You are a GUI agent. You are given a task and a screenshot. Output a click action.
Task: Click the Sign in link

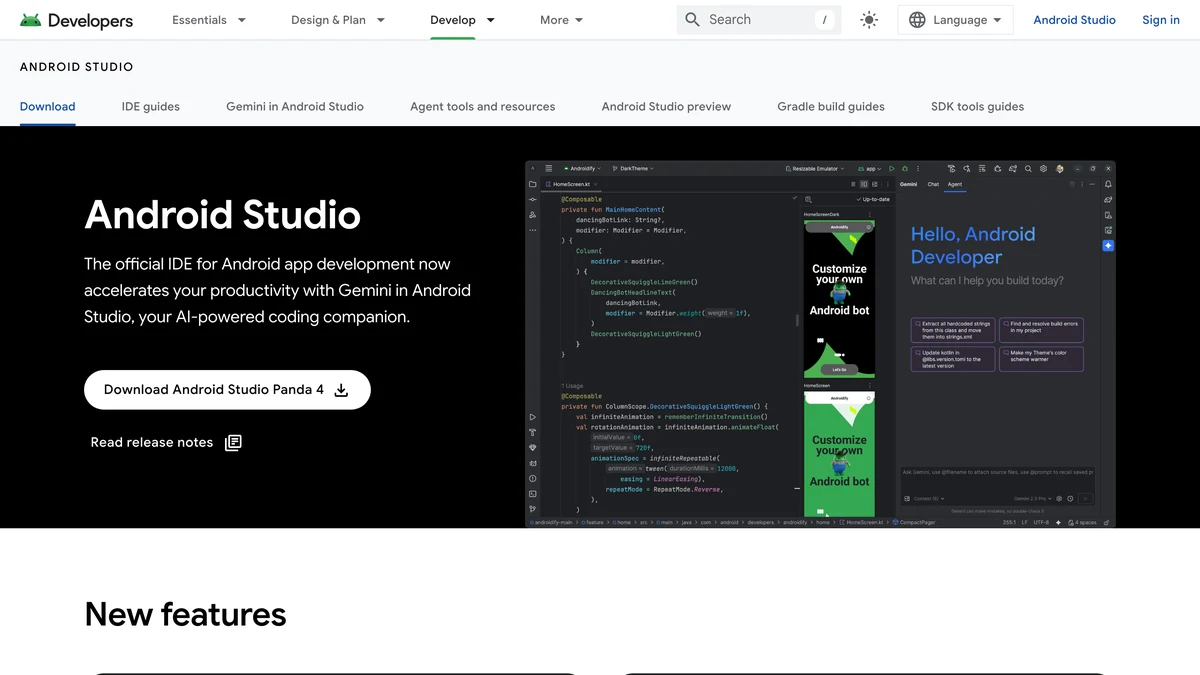pos(1161,20)
